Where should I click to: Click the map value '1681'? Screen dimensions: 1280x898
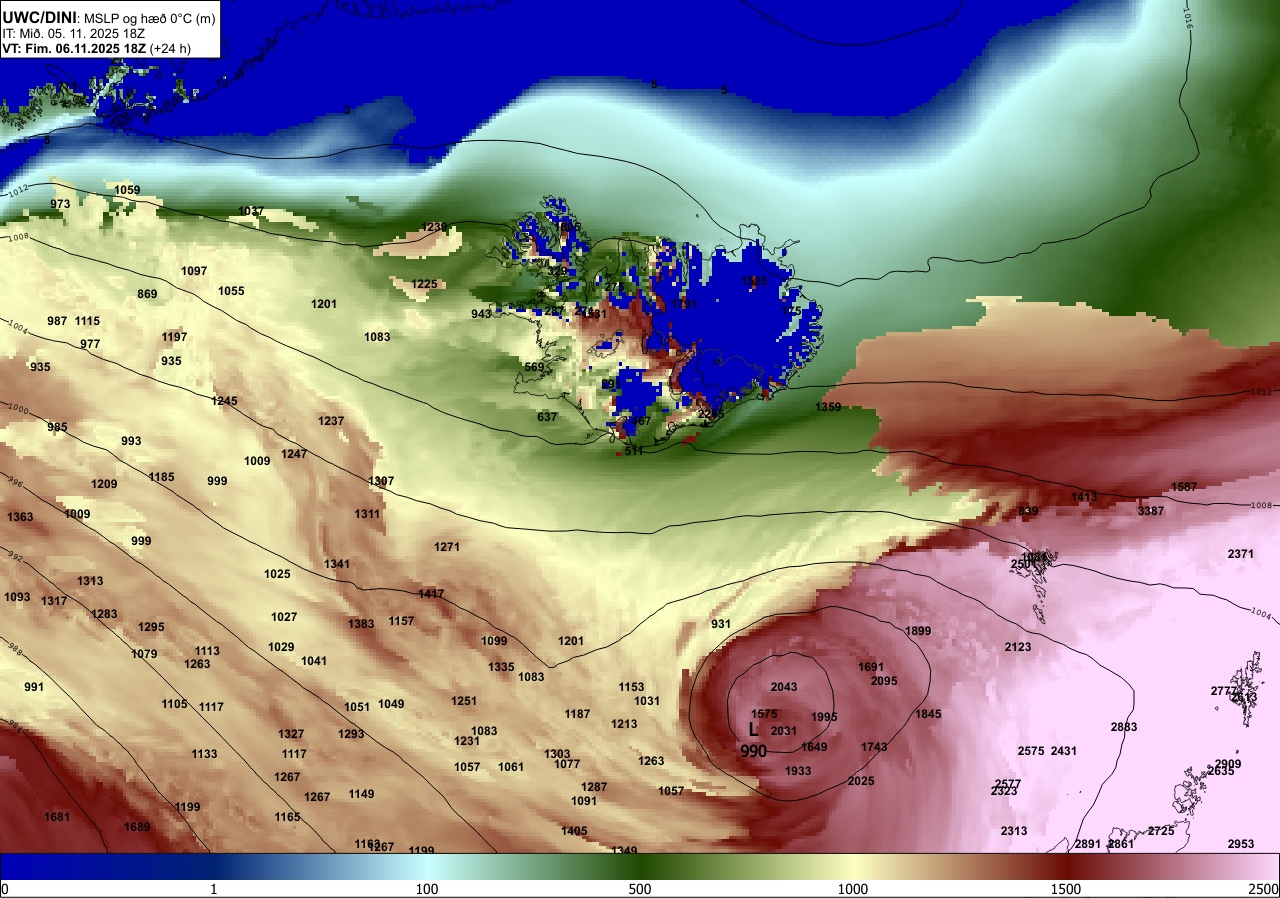(57, 817)
